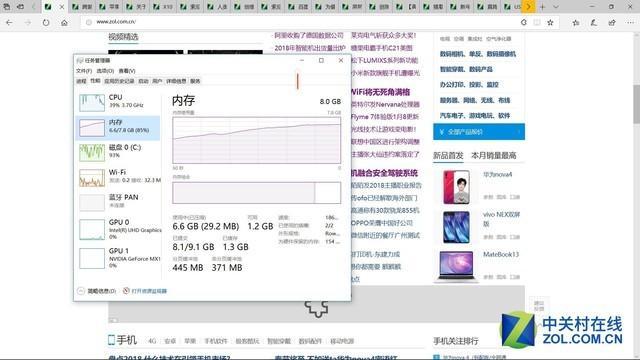The image size is (640, 360).
Task: Select the CPU performance item
Action: pyautogui.click(x=118, y=102)
